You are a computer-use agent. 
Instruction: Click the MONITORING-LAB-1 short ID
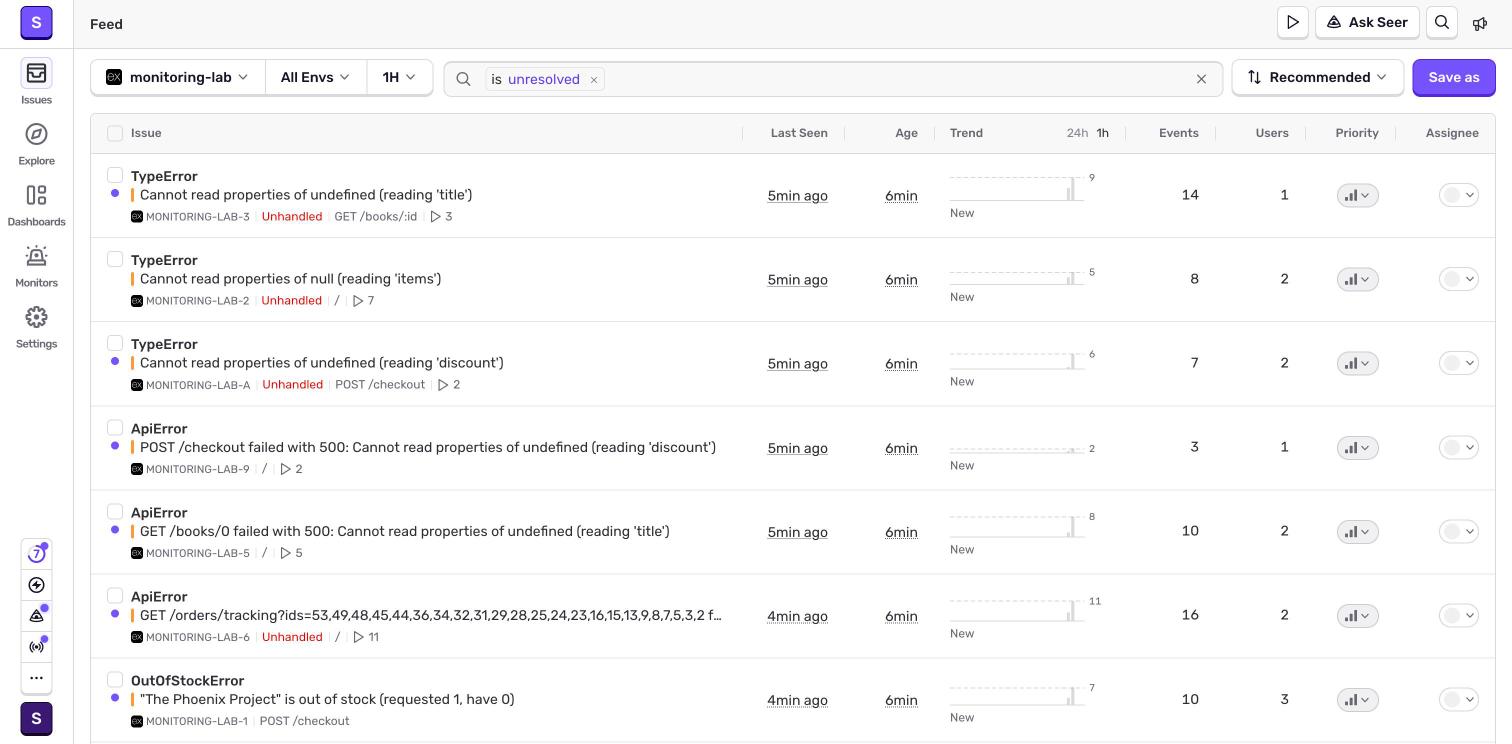point(196,721)
